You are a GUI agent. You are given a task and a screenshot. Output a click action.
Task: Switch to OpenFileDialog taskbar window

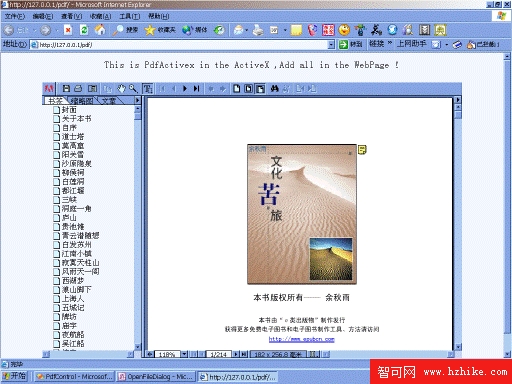(156, 377)
